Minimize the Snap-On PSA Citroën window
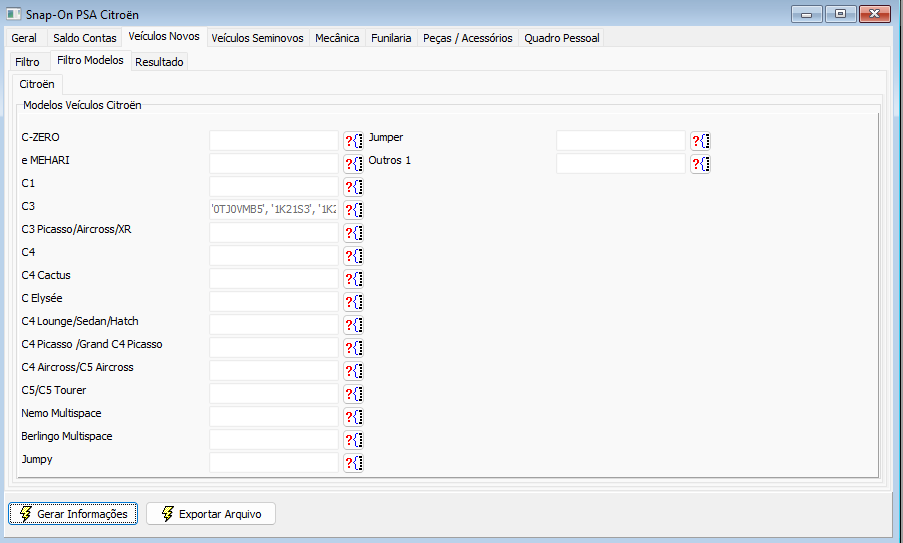 (x=807, y=14)
